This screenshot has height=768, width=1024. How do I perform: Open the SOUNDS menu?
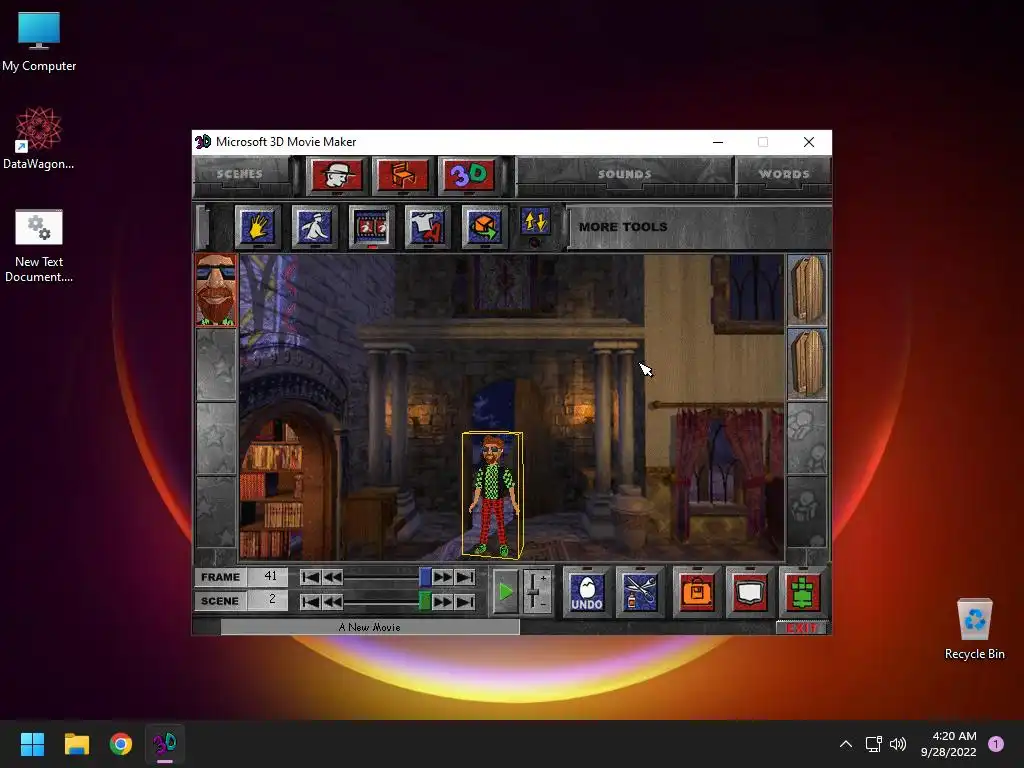[624, 174]
